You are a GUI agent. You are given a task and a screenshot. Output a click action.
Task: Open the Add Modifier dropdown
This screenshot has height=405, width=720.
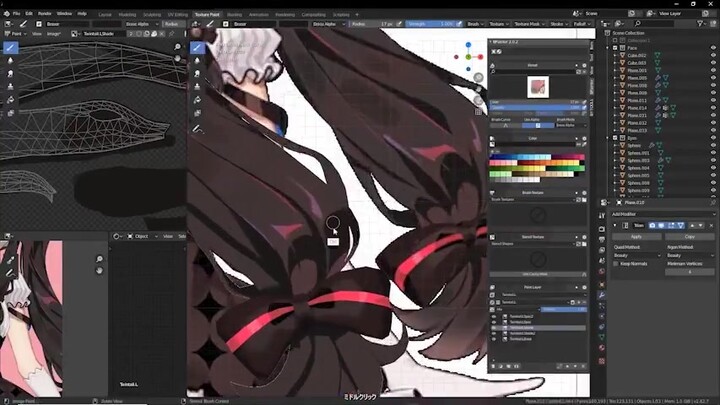pyautogui.click(x=662, y=214)
